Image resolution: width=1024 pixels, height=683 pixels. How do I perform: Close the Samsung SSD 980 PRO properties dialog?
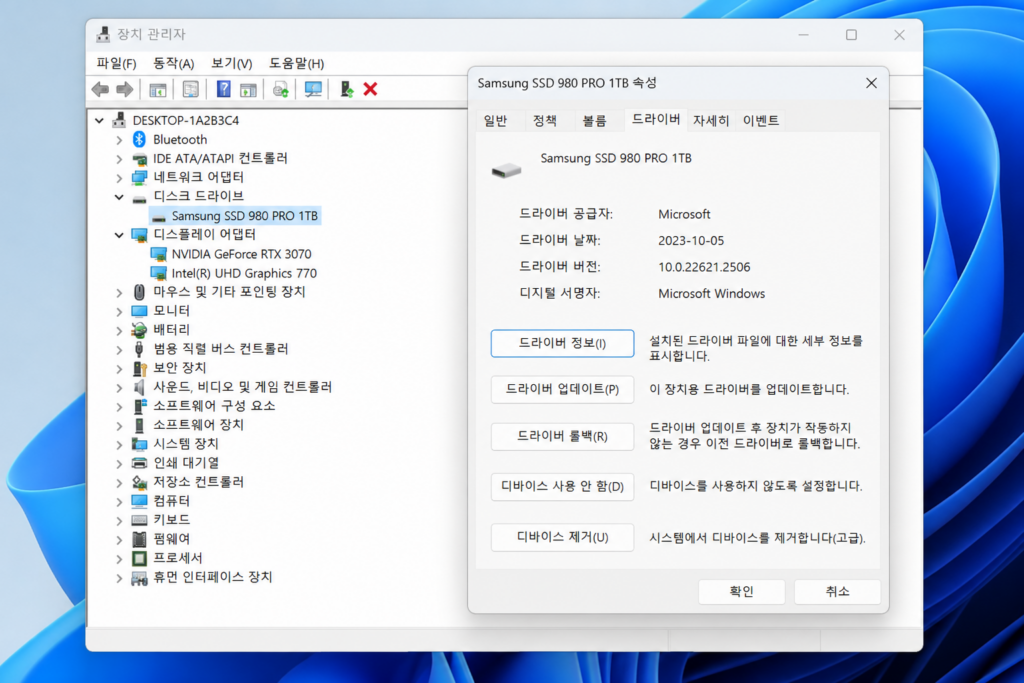(x=871, y=83)
